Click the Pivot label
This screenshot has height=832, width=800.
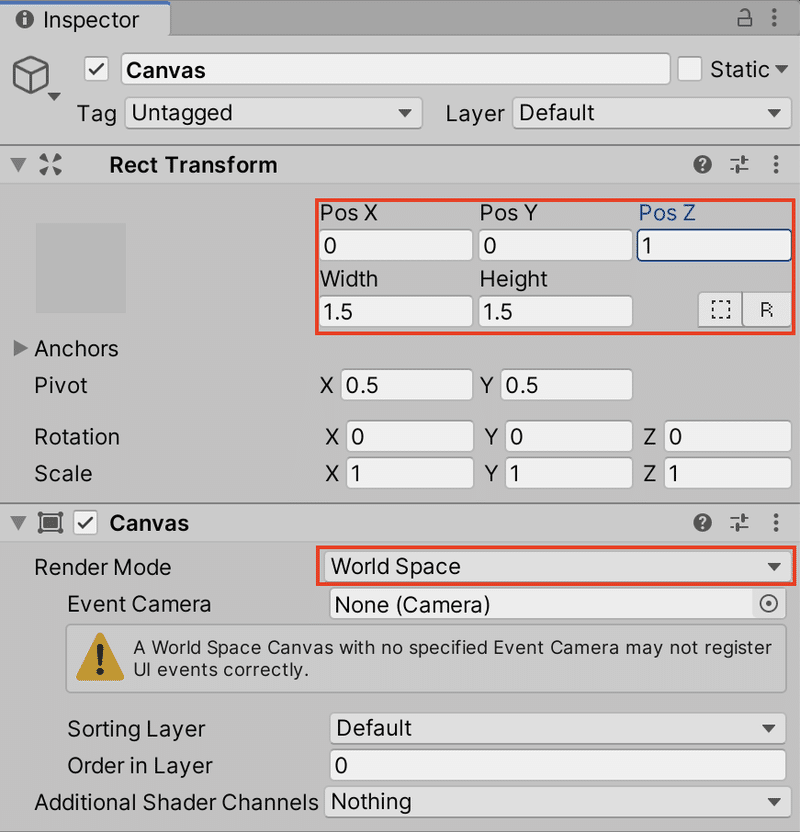tap(61, 385)
